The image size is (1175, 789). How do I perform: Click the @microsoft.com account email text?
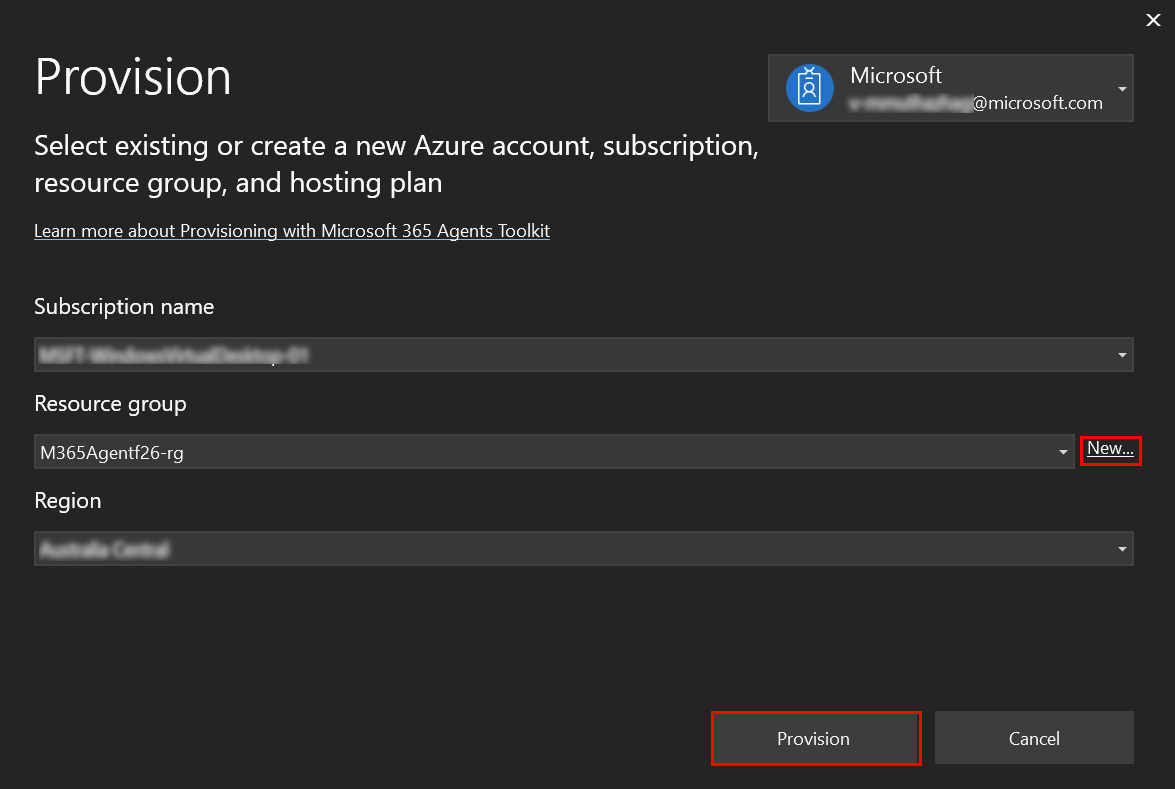pyautogui.click(x=976, y=103)
